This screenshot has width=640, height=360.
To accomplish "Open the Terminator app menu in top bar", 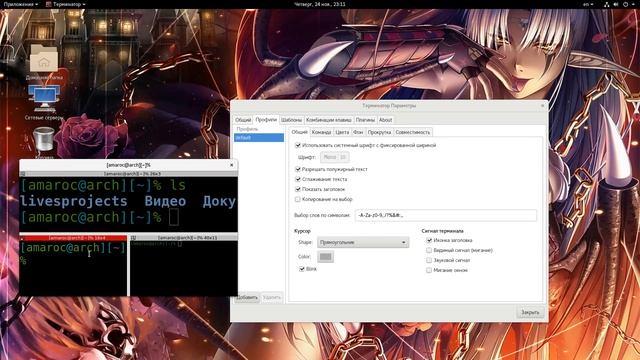I will point(66,4).
